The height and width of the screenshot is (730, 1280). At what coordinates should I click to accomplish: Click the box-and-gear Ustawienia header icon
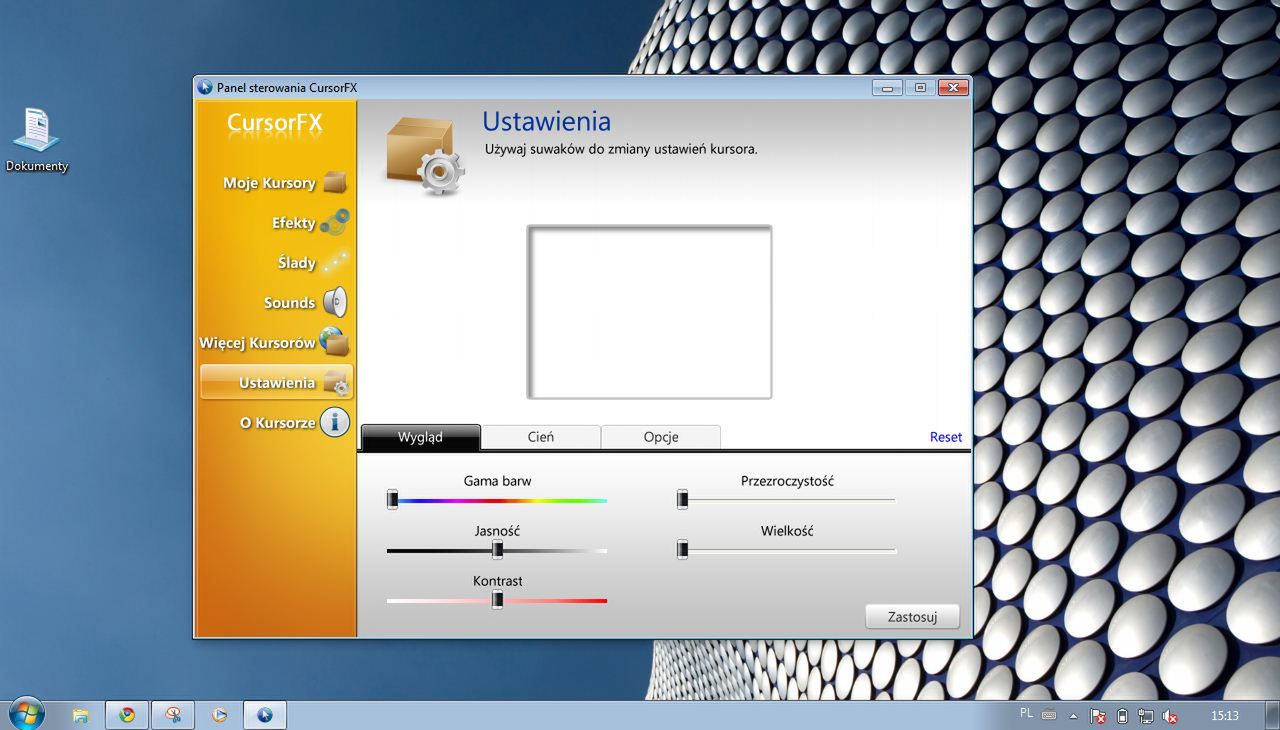tap(425, 156)
